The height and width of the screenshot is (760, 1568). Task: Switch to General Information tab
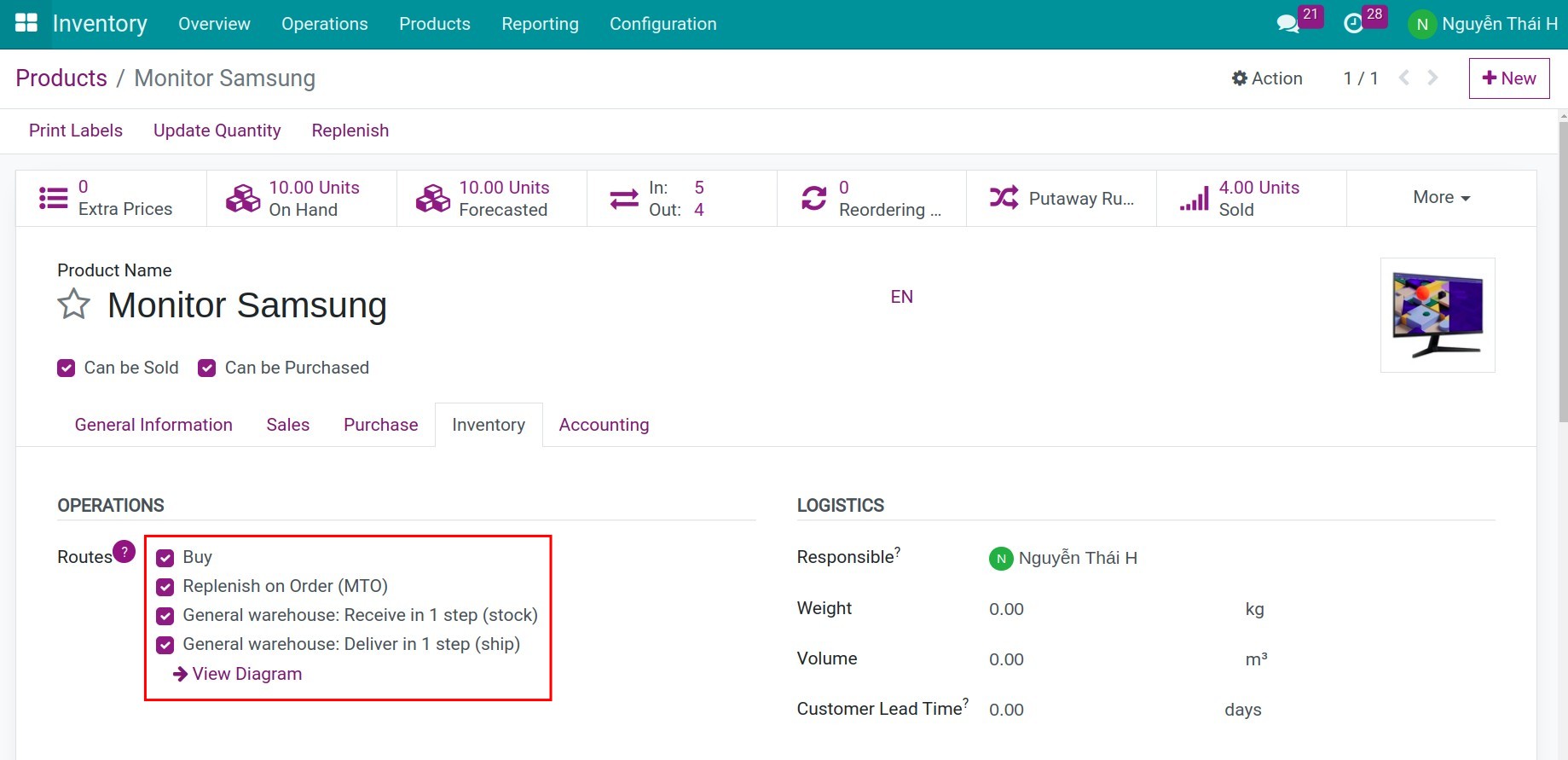[153, 425]
